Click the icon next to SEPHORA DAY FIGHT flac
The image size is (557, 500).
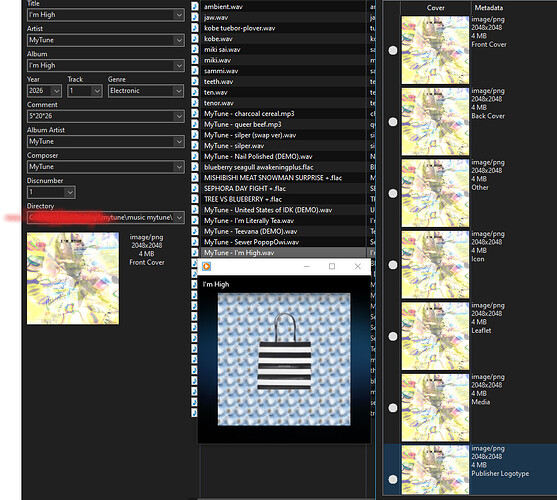tap(195, 188)
